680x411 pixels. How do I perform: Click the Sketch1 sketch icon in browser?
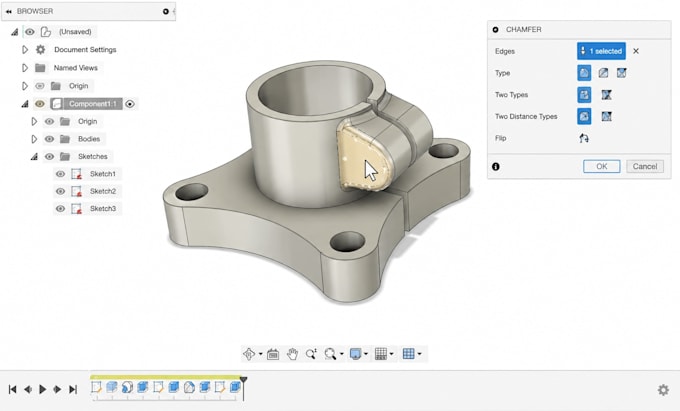point(76,174)
